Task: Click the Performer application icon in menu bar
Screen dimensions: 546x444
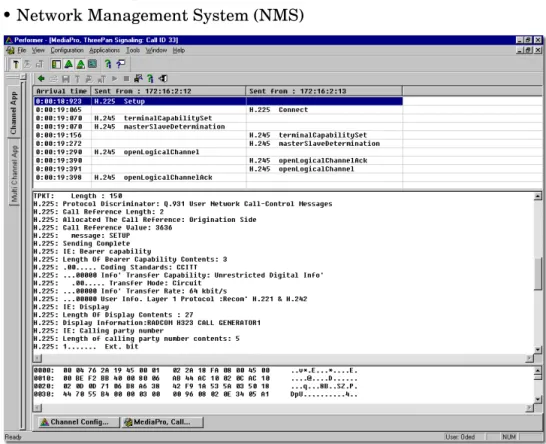Action: pyautogui.click(x=10, y=50)
